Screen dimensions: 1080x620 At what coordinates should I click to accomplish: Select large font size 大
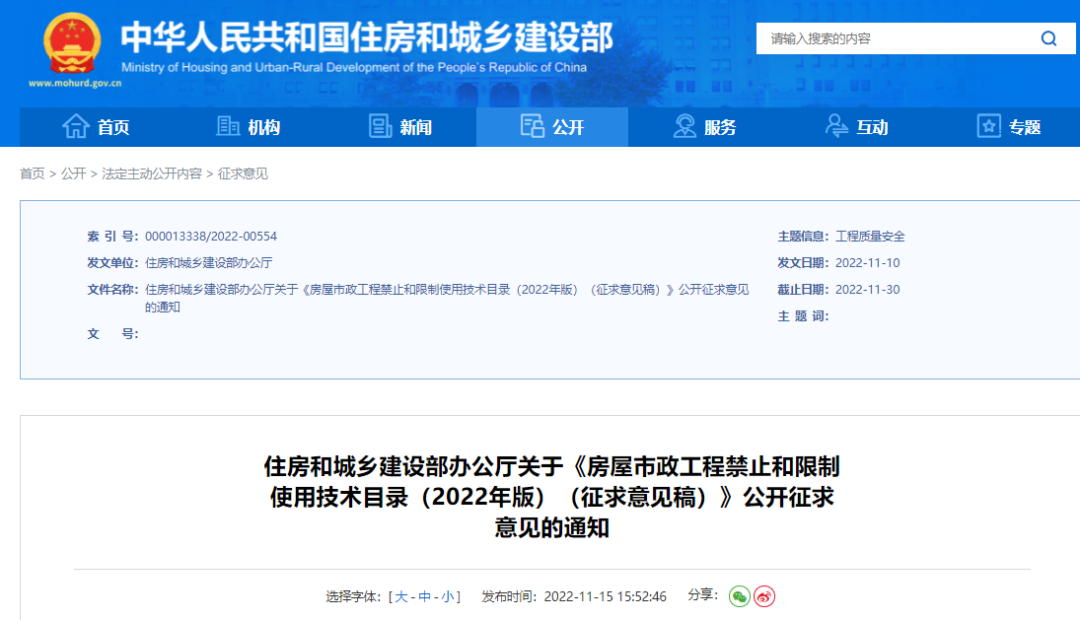click(x=401, y=597)
